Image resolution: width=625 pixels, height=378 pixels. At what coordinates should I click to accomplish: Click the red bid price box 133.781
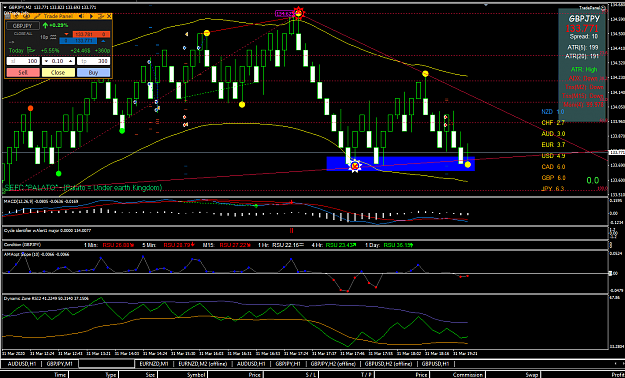(x=91, y=34)
